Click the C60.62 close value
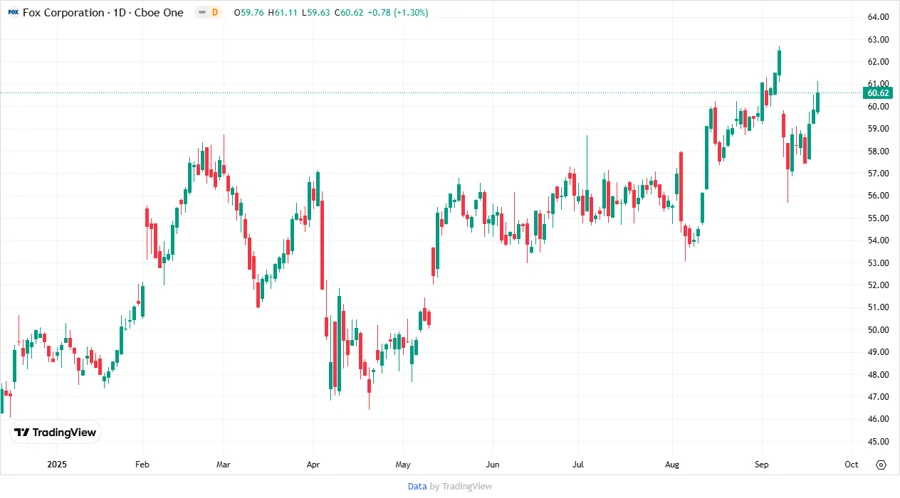The image size is (900, 498). coord(349,13)
